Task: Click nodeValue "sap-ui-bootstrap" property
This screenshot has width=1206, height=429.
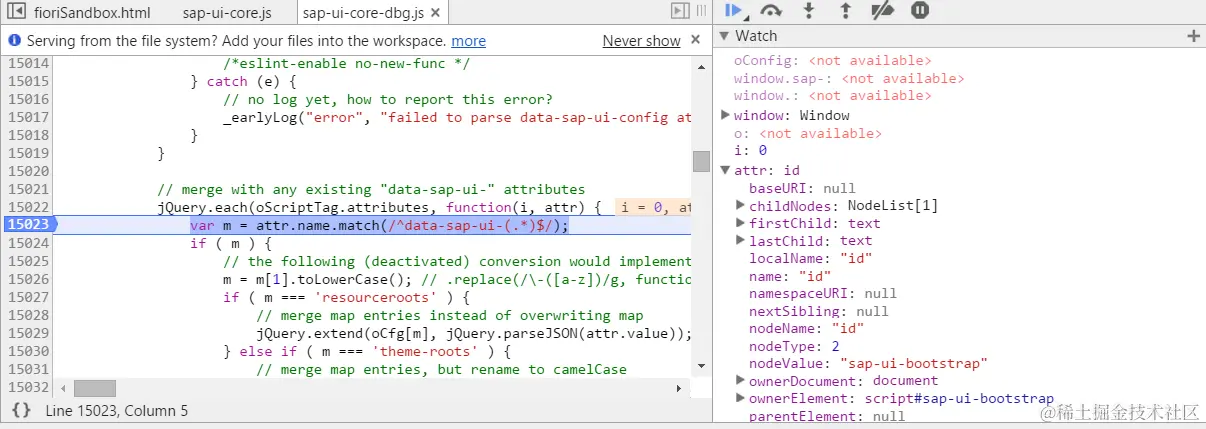Action: 869,363
